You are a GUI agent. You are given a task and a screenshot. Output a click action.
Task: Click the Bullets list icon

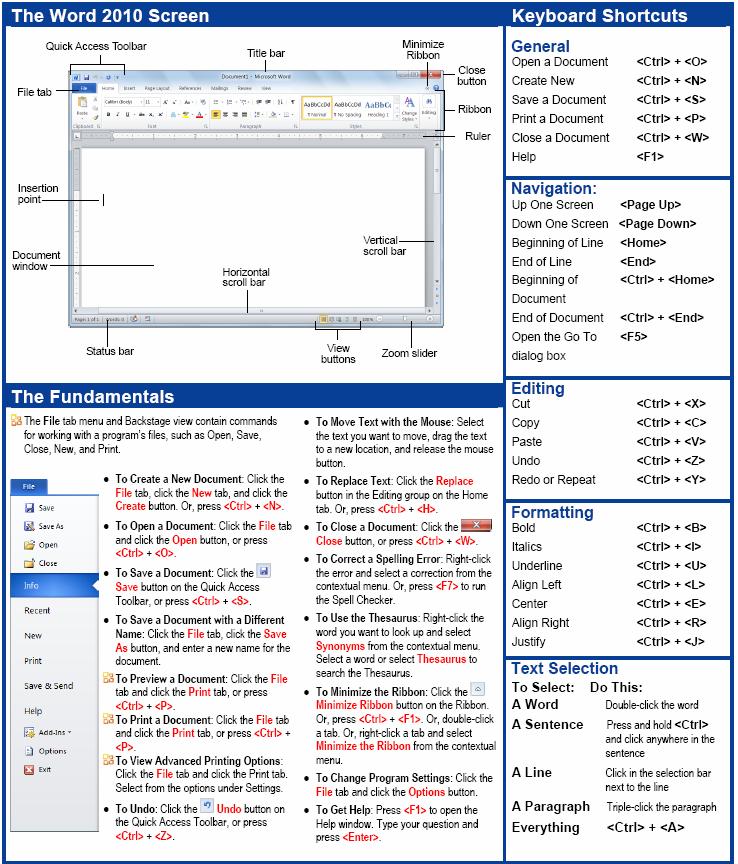pyautogui.click(x=216, y=102)
